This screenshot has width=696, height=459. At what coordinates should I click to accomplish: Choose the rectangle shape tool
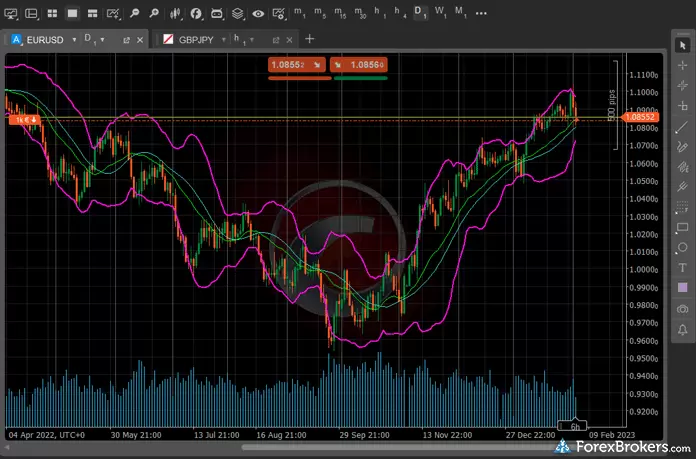point(682,227)
